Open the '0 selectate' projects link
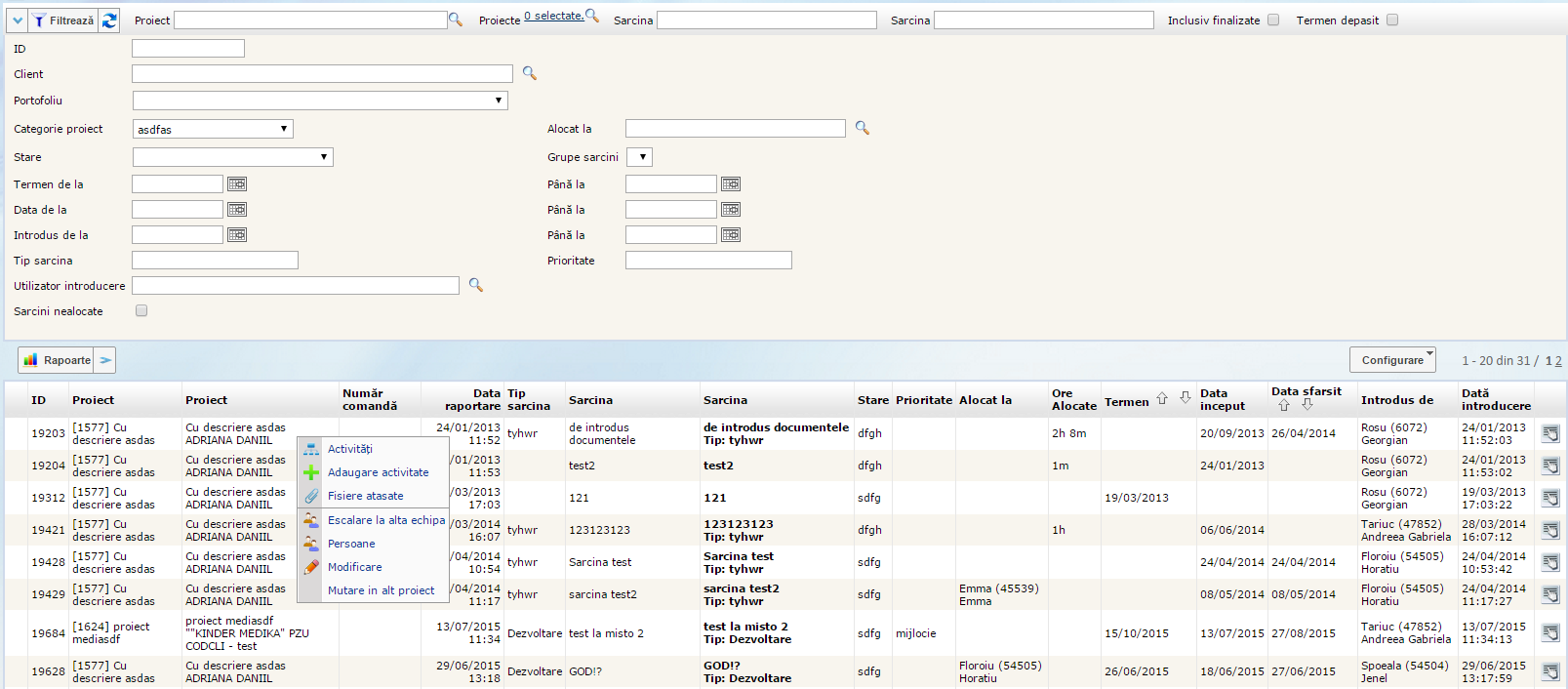The image size is (1568, 689). pos(553,16)
